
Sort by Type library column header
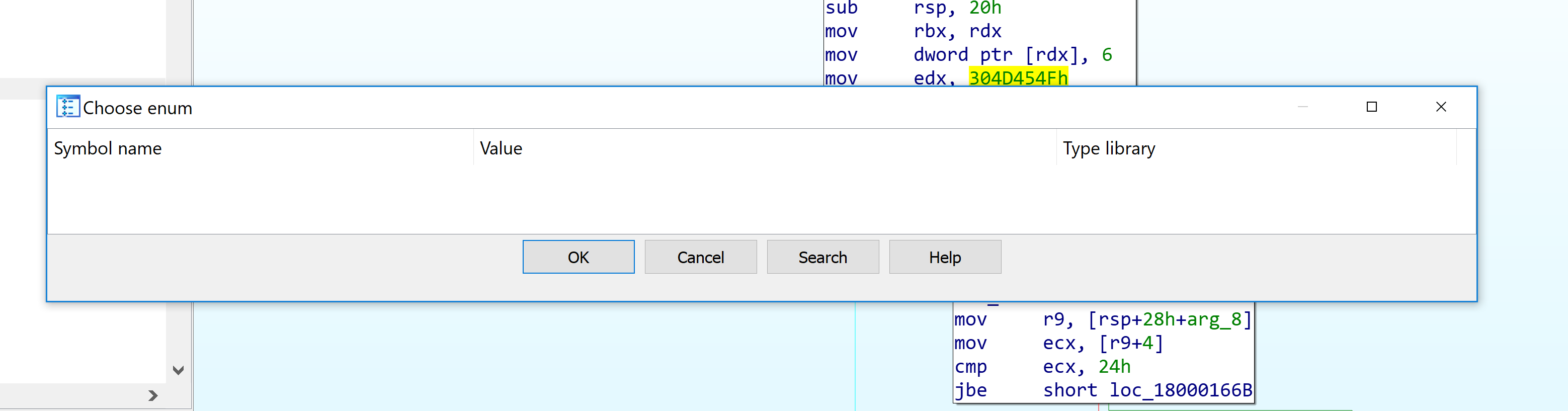[1257, 148]
